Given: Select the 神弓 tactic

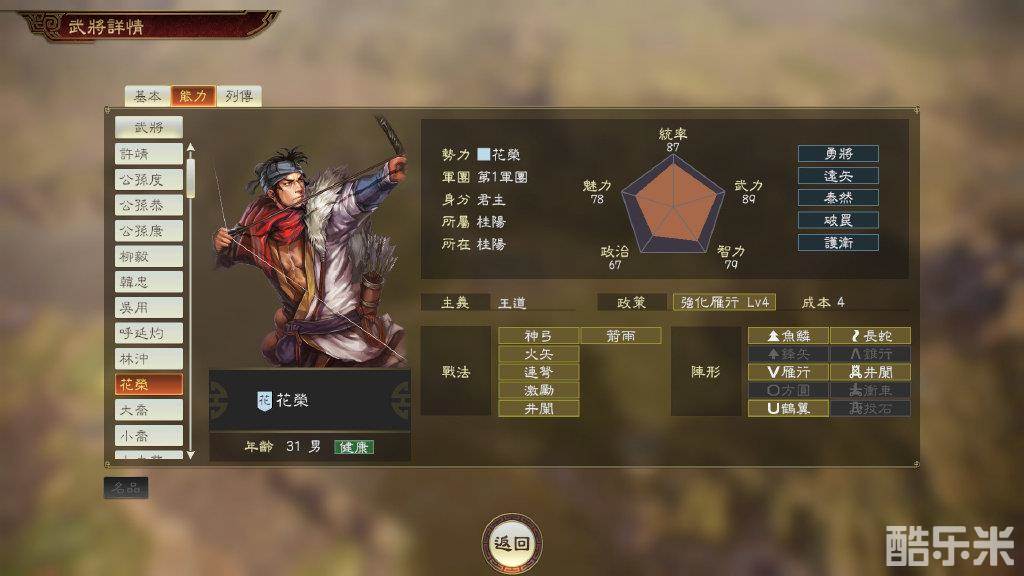Looking at the screenshot, I should (538, 336).
